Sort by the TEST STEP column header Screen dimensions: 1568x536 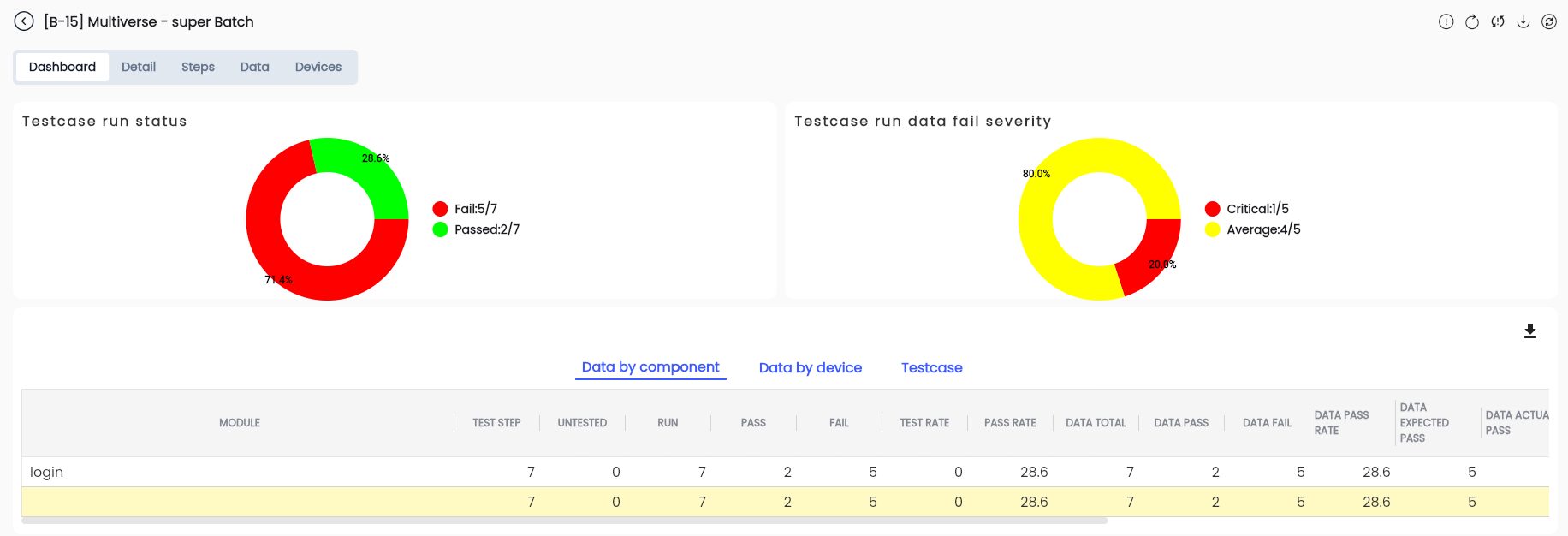[x=497, y=423]
